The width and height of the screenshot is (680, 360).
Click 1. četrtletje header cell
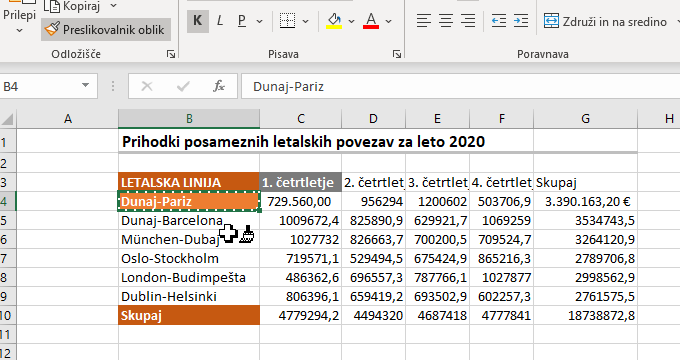click(x=301, y=182)
